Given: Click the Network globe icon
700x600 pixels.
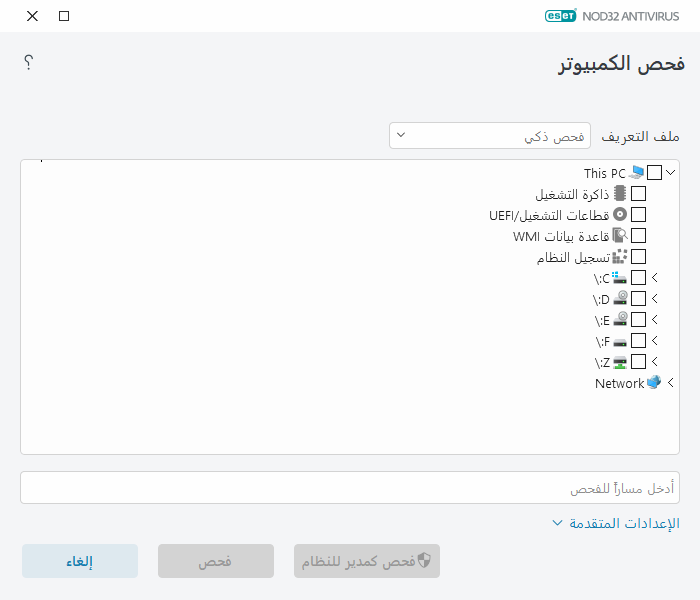Looking at the screenshot, I should point(654,382).
